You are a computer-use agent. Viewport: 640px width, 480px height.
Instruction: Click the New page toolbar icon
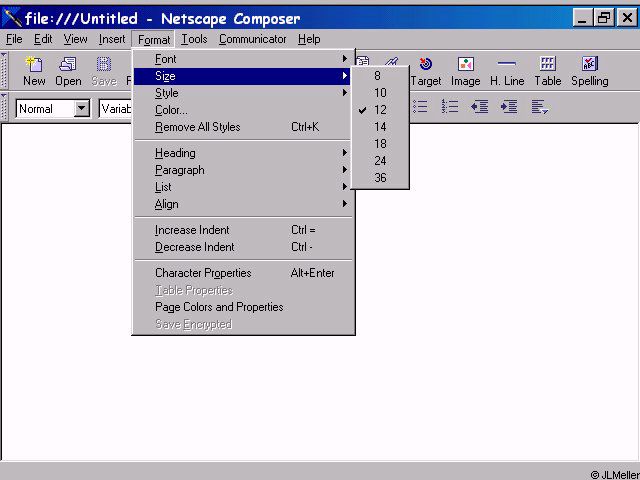click(x=34, y=71)
